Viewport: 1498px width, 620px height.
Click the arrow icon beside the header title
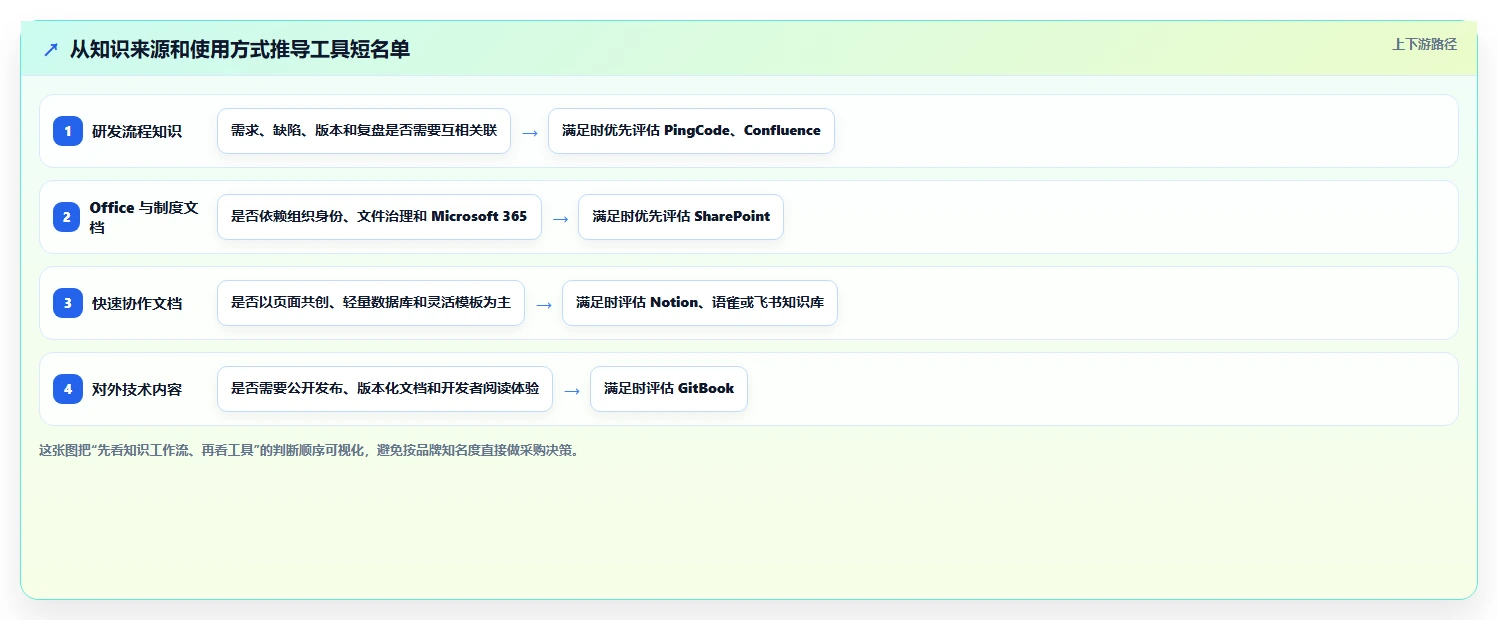[51, 49]
